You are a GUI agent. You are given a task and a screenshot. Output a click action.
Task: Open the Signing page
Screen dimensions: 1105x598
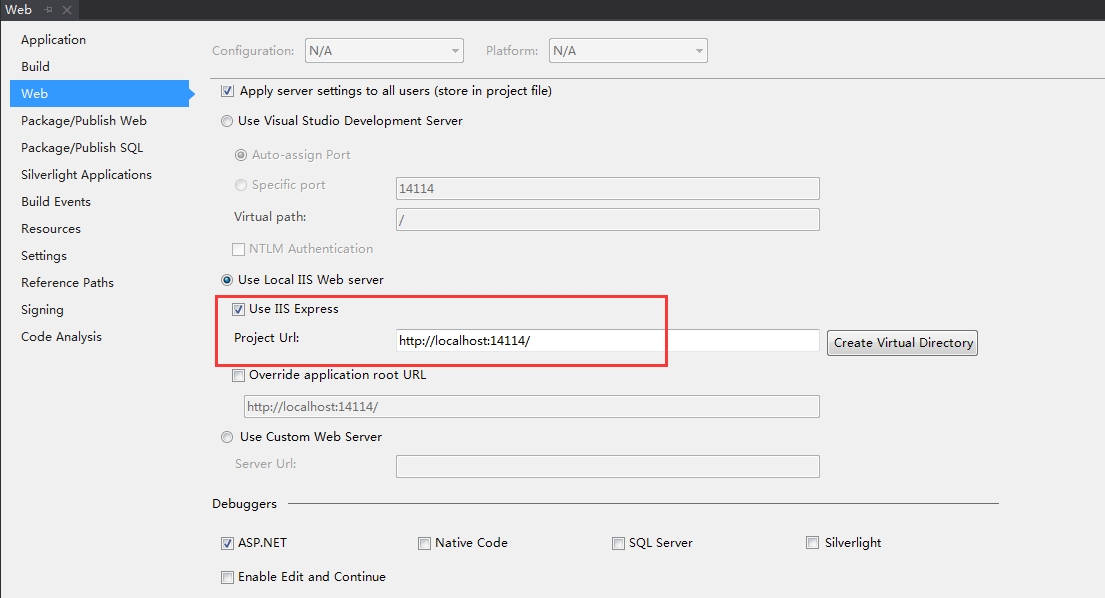point(42,310)
